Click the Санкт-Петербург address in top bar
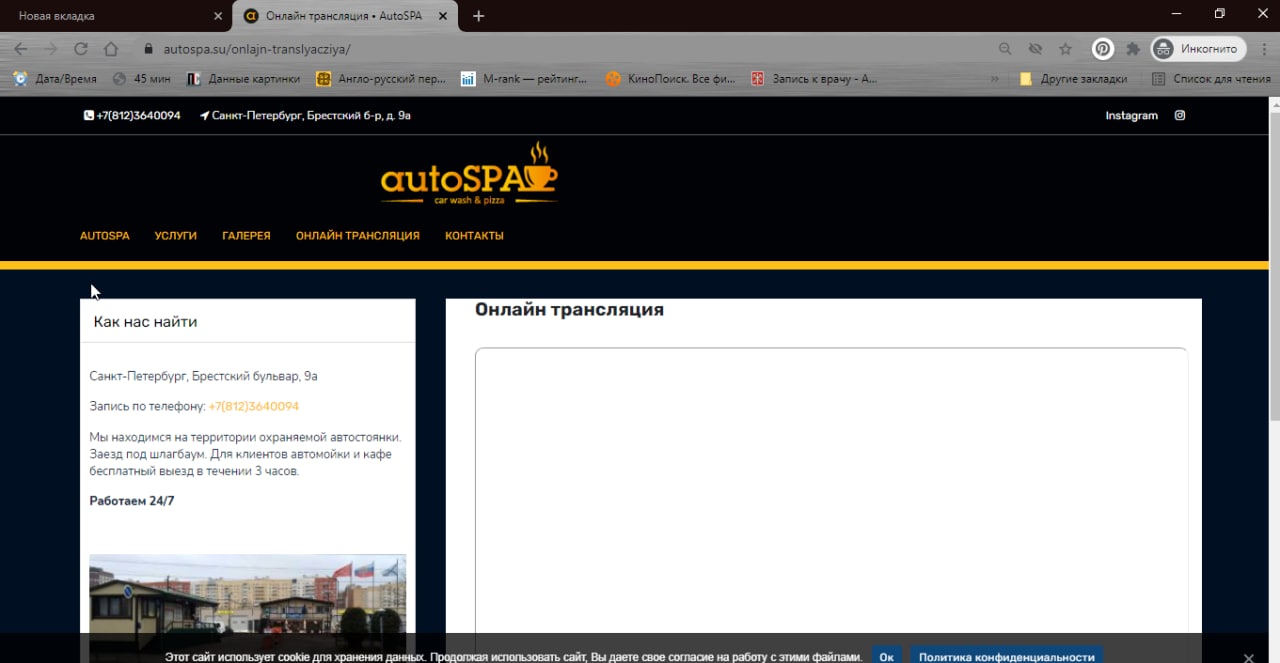 [305, 116]
